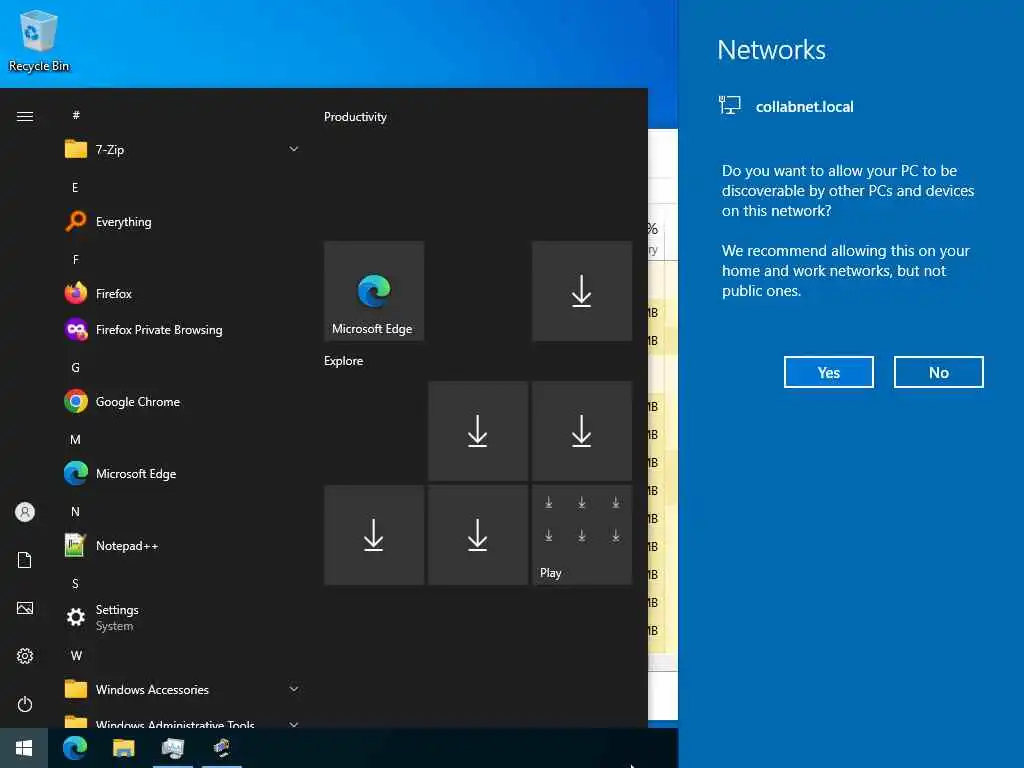
Task: Open Firefox Private Browsing
Action: click(182, 330)
